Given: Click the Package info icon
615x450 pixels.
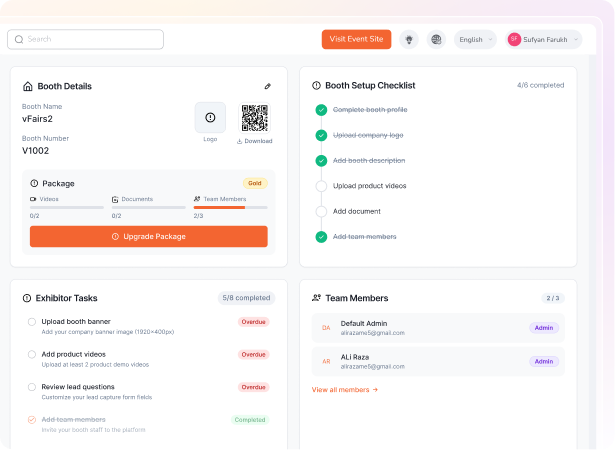Looking at the screenshot, I should (34, 183).
